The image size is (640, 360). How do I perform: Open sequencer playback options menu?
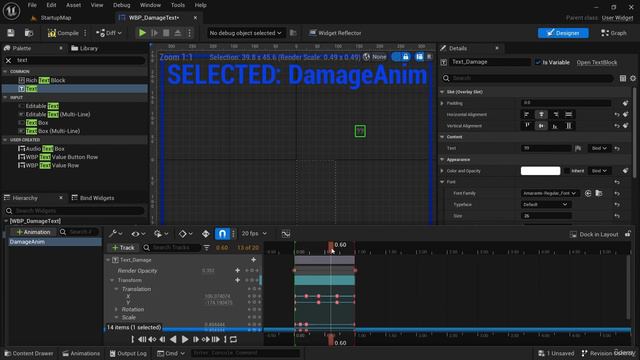pos(160,233)
